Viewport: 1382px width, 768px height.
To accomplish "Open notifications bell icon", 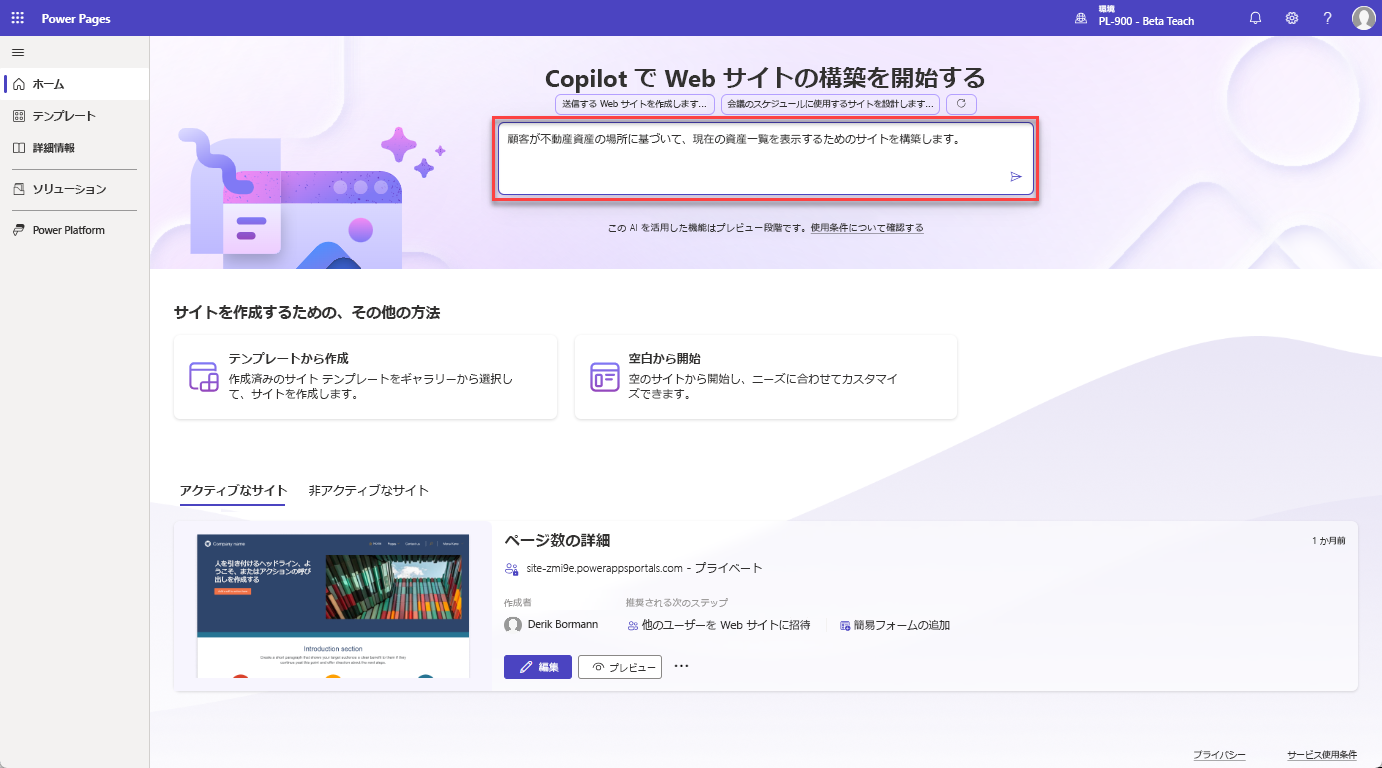I will [x=1255, y=18].
